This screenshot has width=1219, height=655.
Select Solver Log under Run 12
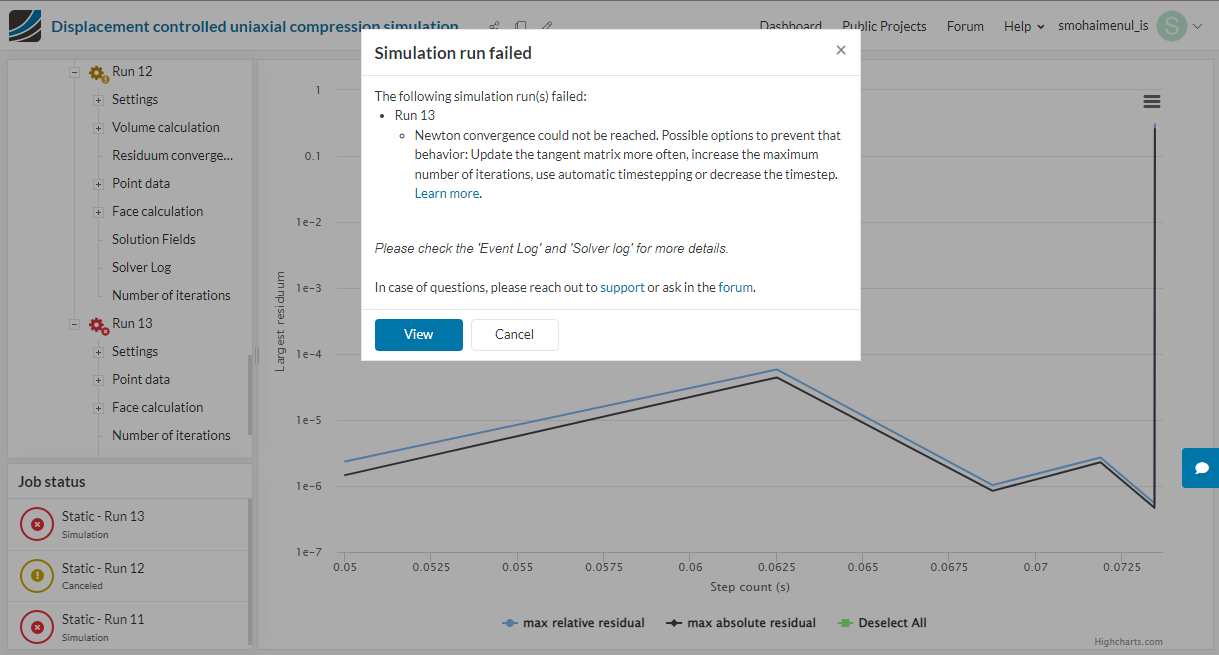pyautogui.click(x=141, y=267)
